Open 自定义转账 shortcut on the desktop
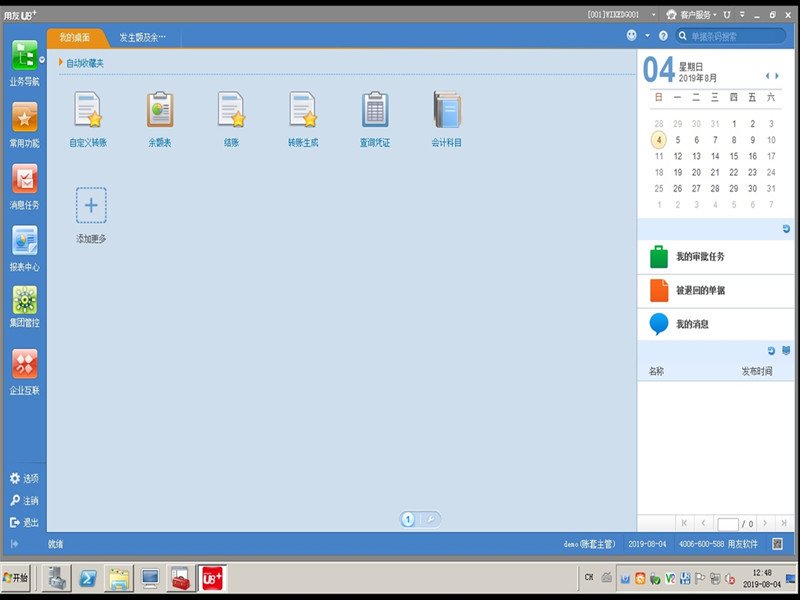Viewport: 800px width, 600px height. tap(88, 110)
